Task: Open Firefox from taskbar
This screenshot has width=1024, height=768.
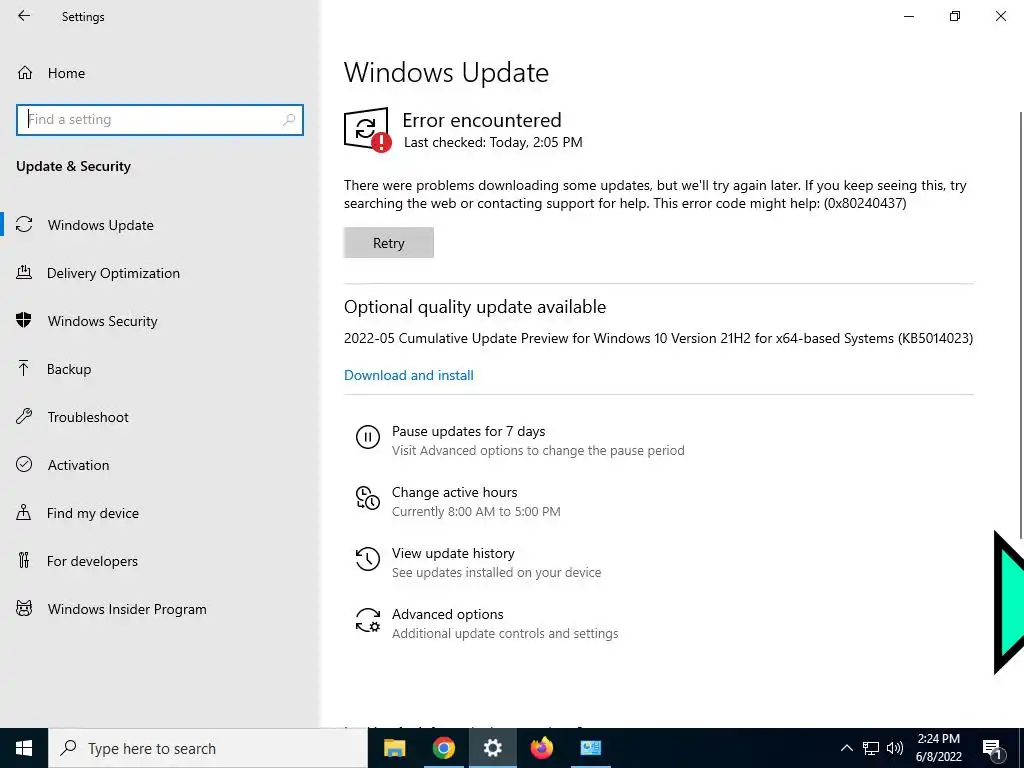Action: [x=541, y=748]
